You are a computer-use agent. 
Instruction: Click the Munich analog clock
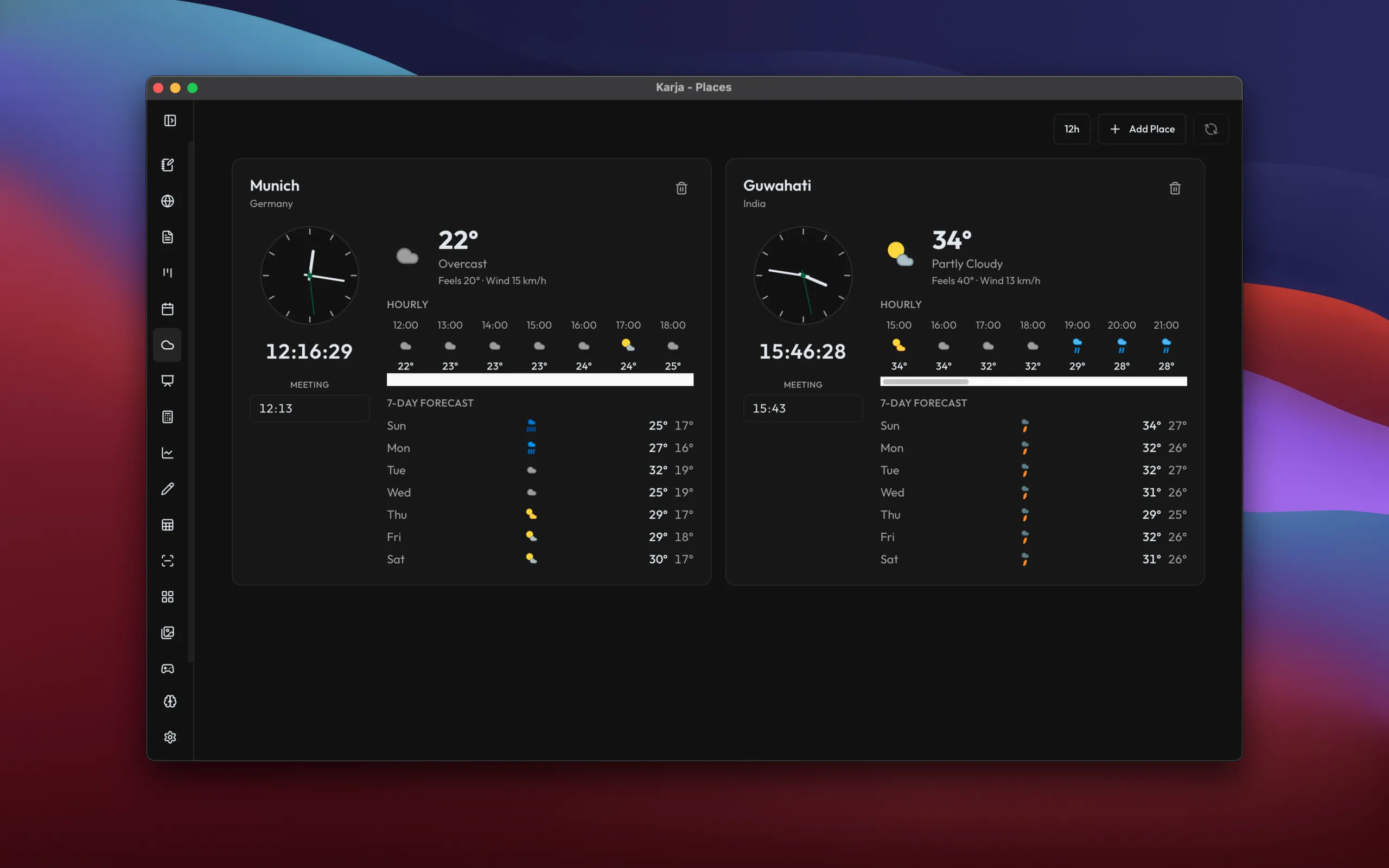[309, 276]
